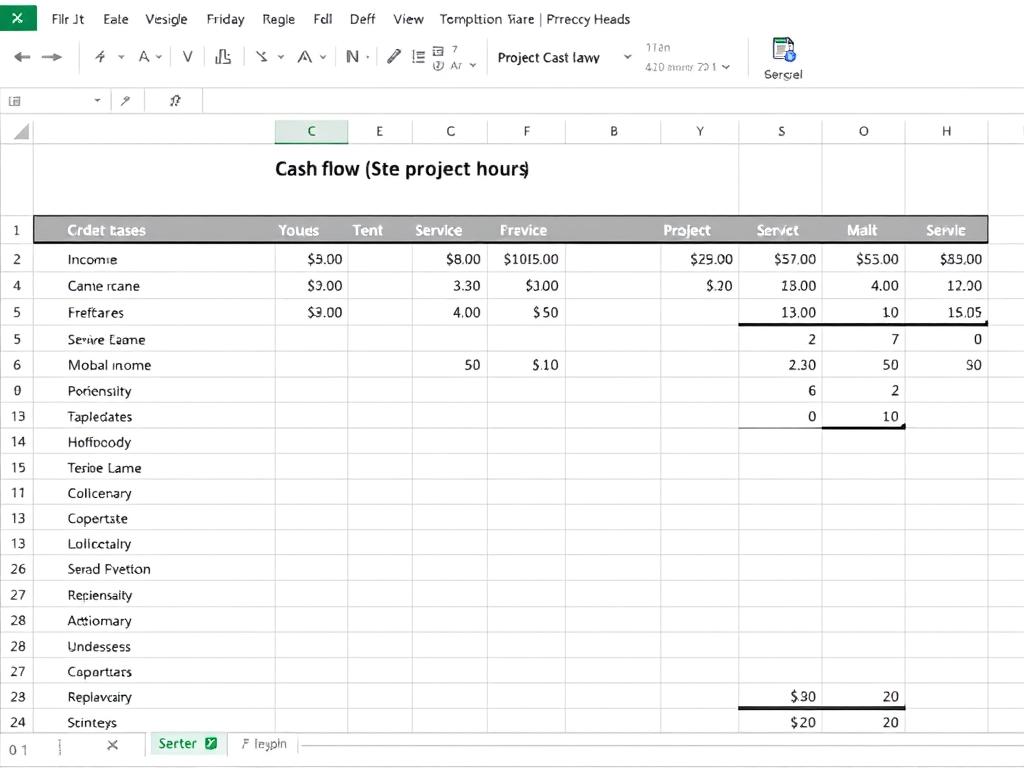Toggle the V strikethrough icon in the toolbar

tap(187, 57)
